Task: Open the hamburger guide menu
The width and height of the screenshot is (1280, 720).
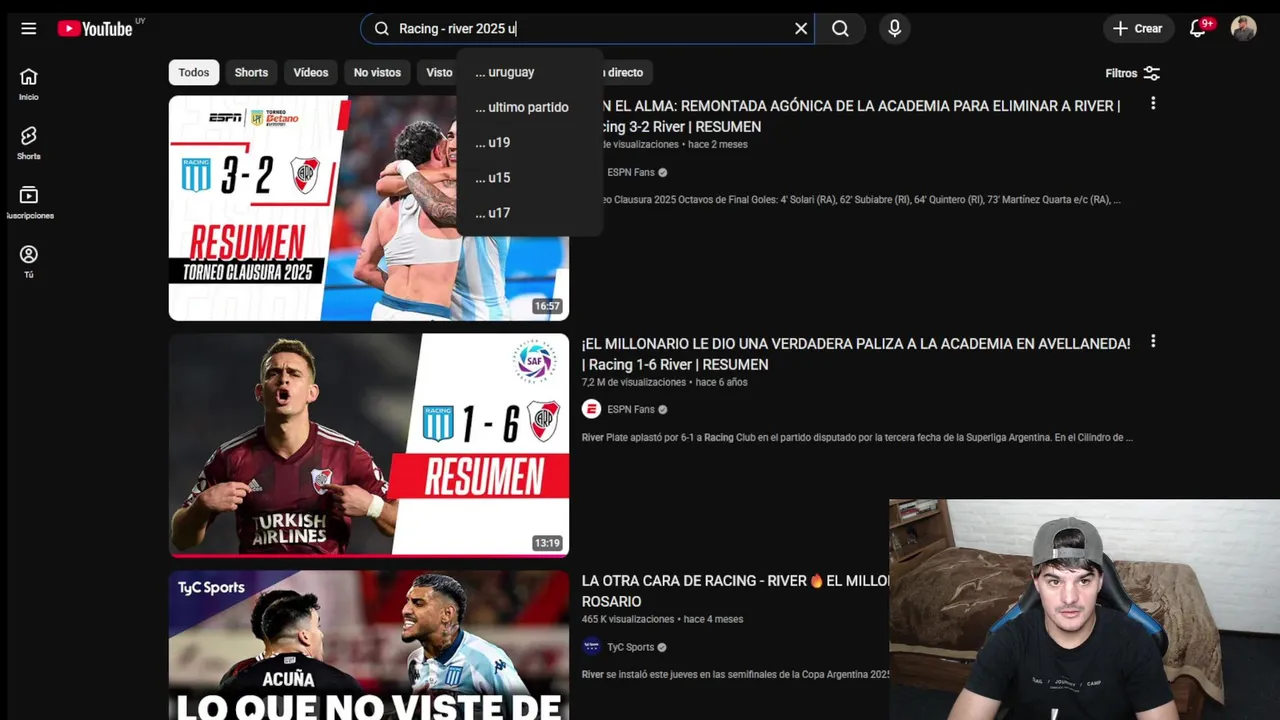Action: (28, 28)
